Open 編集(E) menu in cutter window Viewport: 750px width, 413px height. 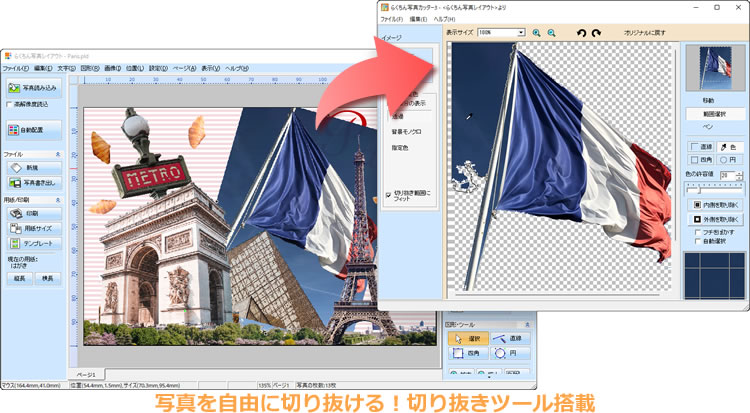point(418,19)
